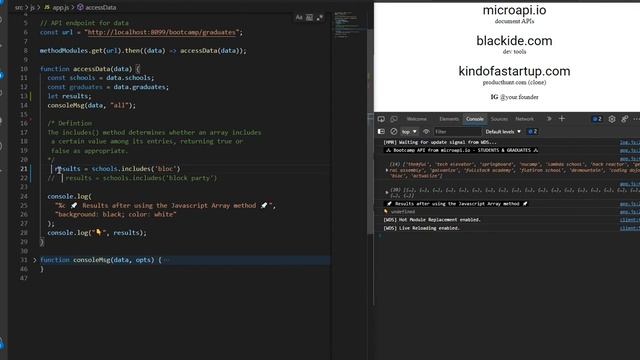Switch to the Sources tab
Viewport: 640px width, 360px height.
tap(499, 119)
